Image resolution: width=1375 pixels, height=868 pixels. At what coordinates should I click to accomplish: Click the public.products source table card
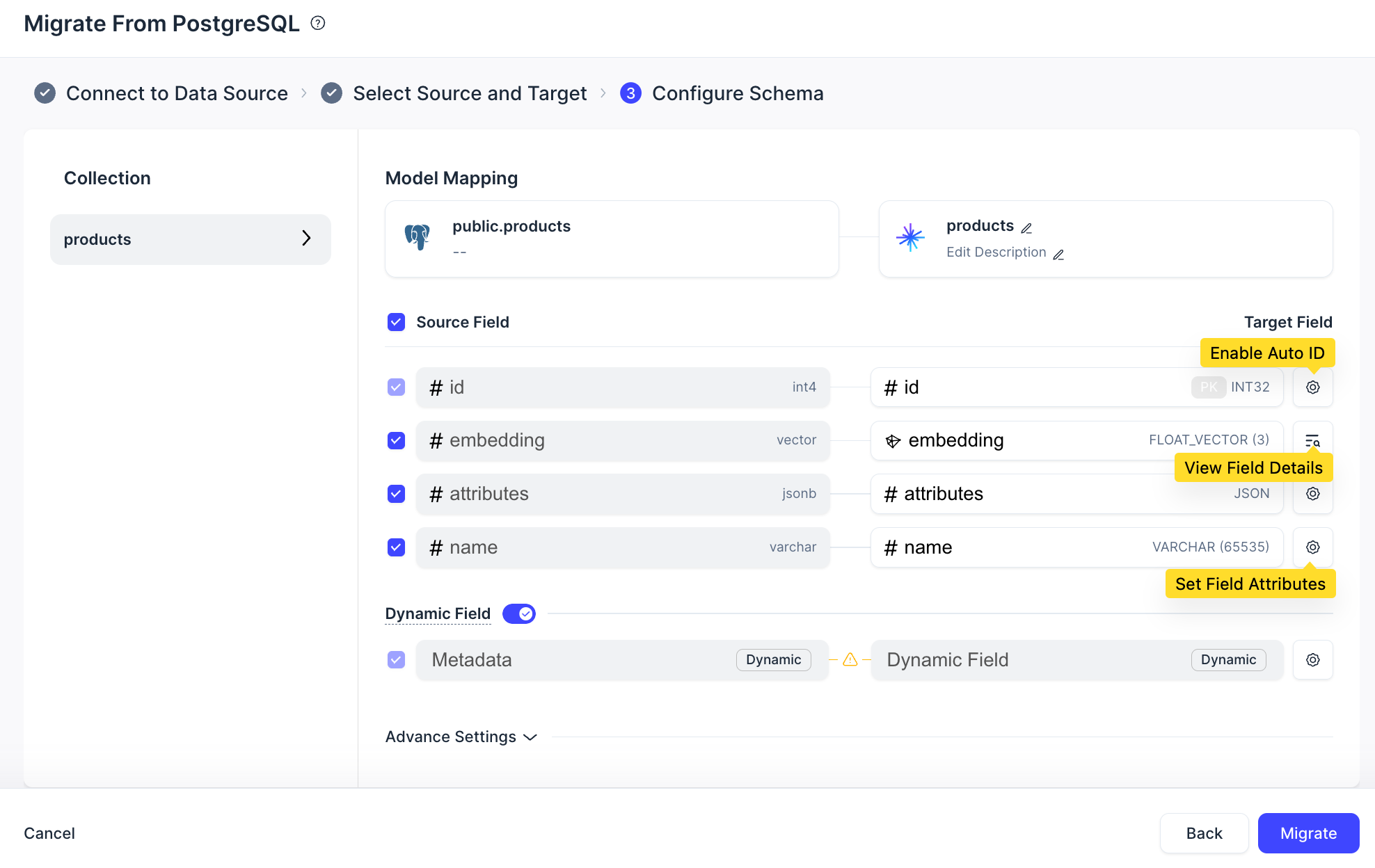(x=612, y=239)
